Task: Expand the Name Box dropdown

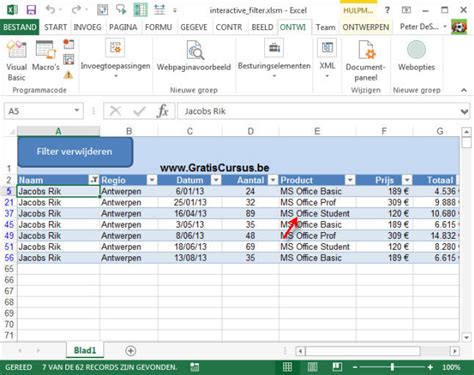Action: coord(77,110)
